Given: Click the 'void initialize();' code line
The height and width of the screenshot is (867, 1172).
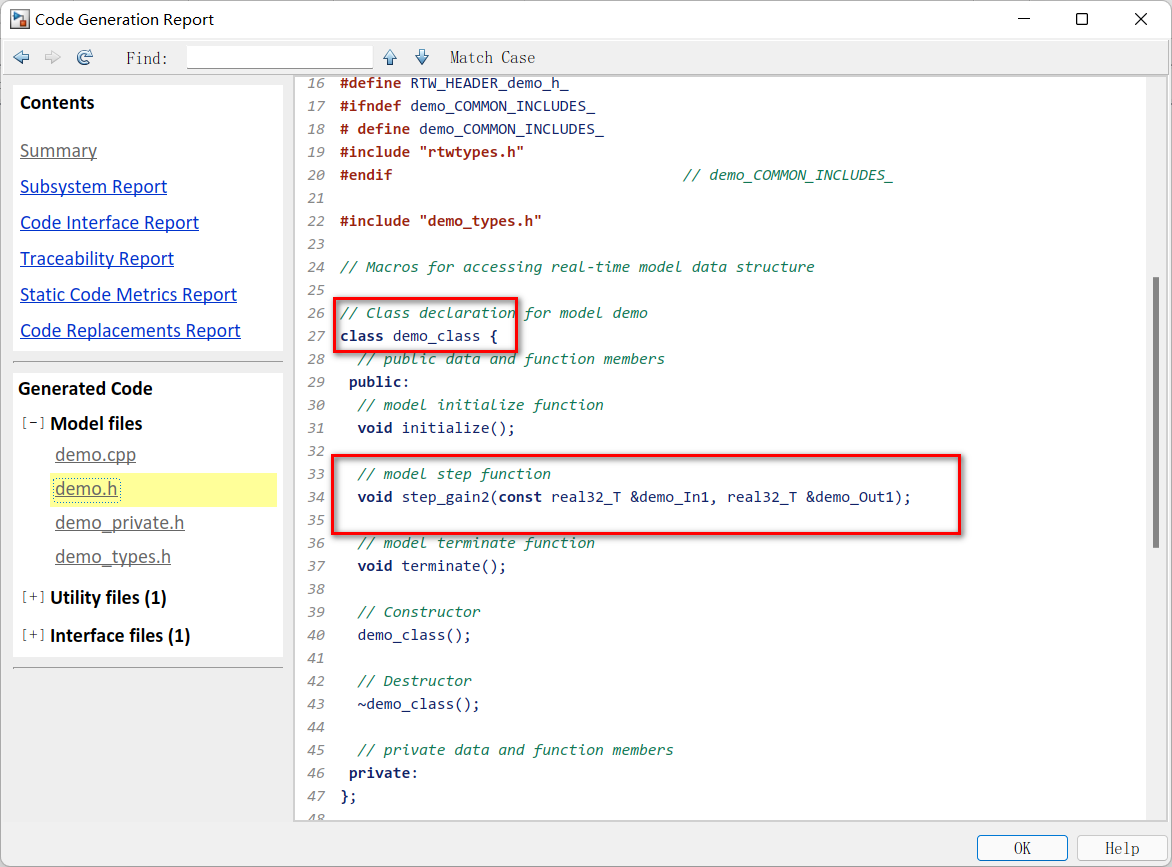Looking at the screenshot, I should (436, 428).
